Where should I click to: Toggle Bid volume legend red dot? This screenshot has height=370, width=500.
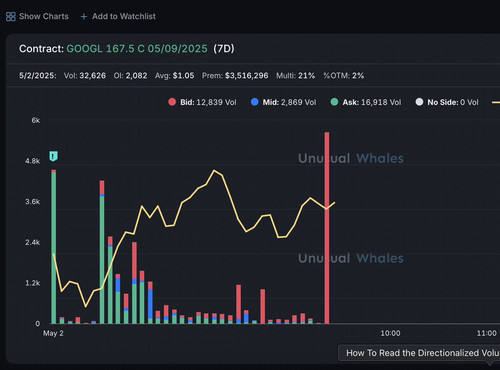tap(172, 102)
